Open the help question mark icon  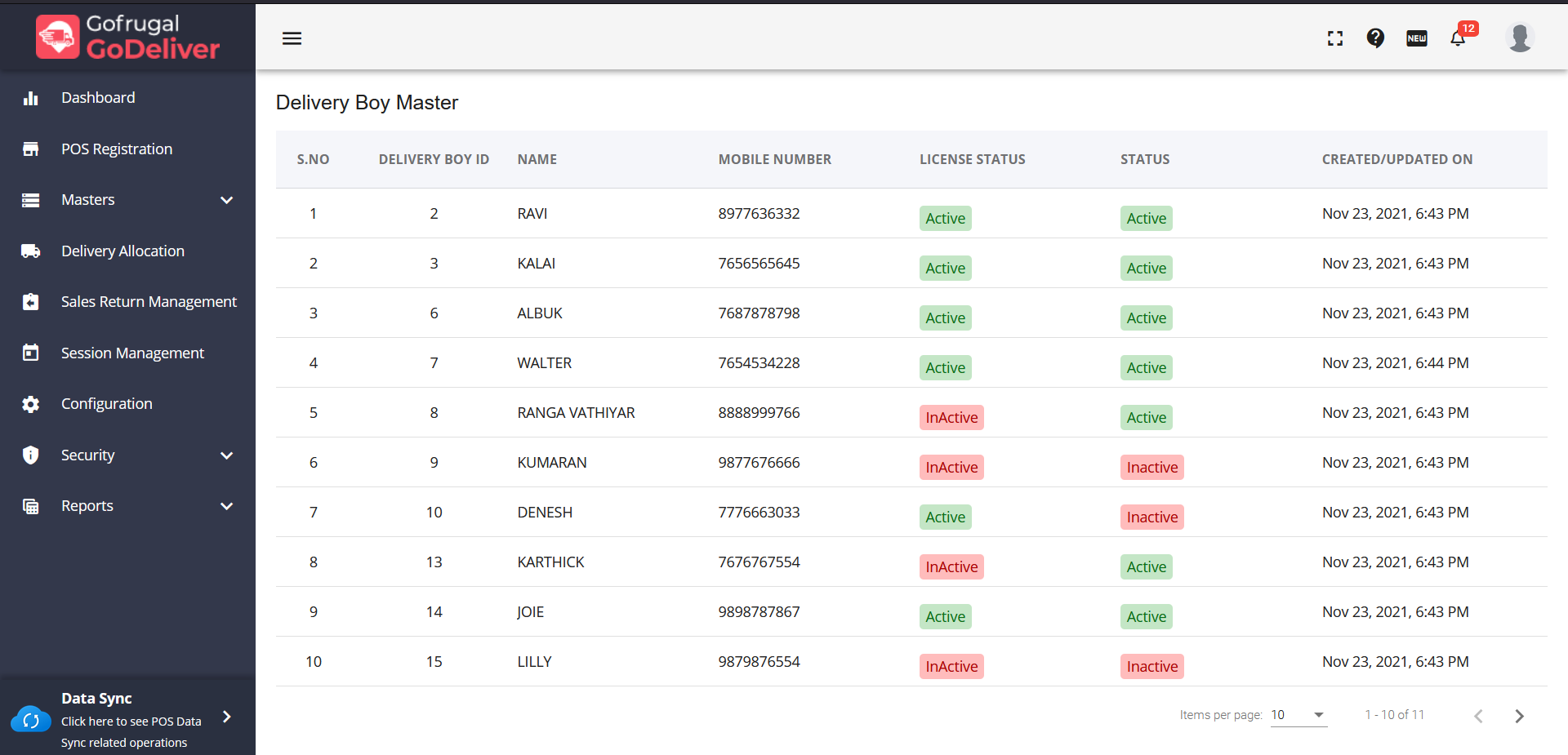click(1375, 38)
